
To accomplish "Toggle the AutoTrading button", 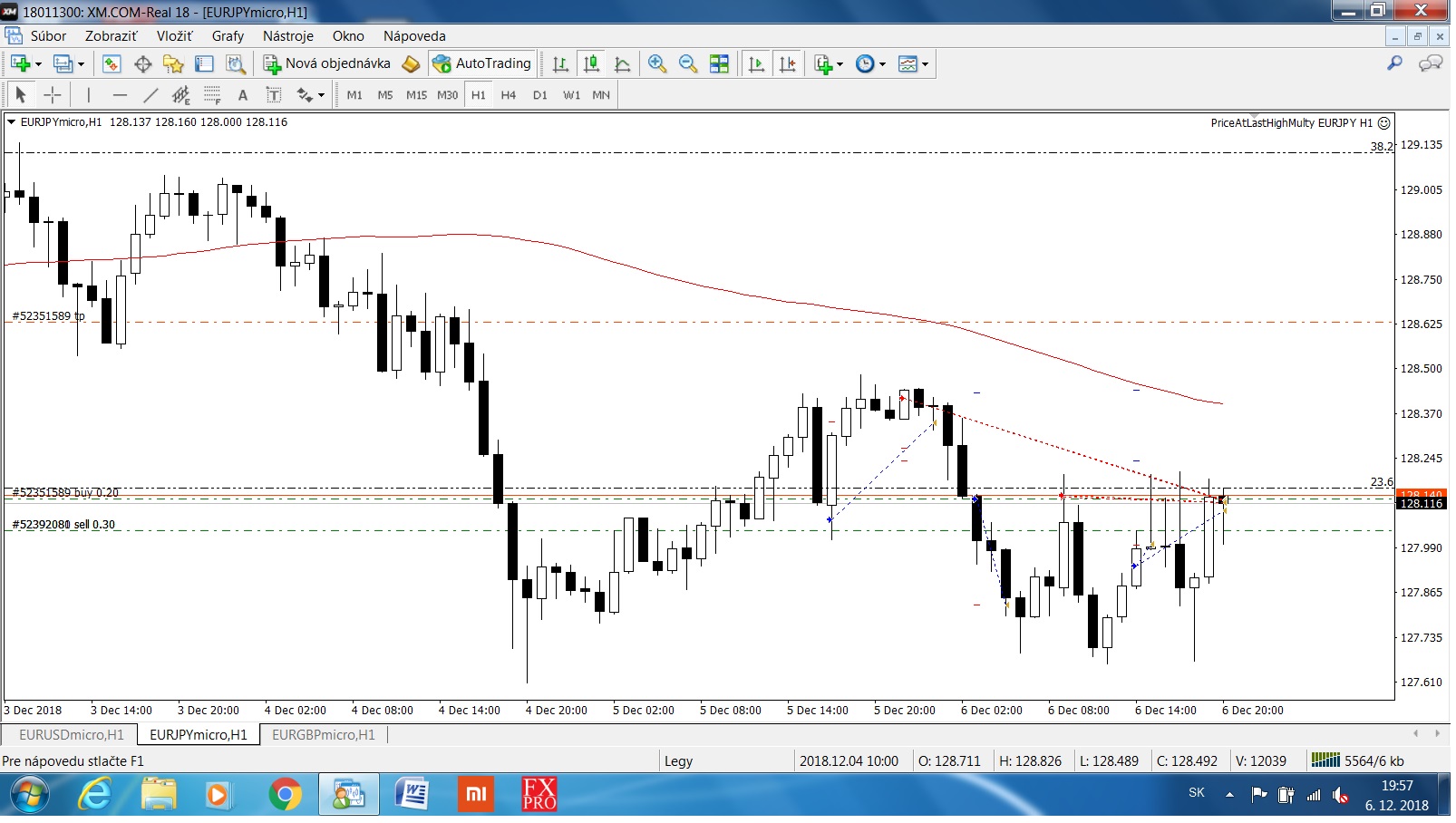I will 482,63.
